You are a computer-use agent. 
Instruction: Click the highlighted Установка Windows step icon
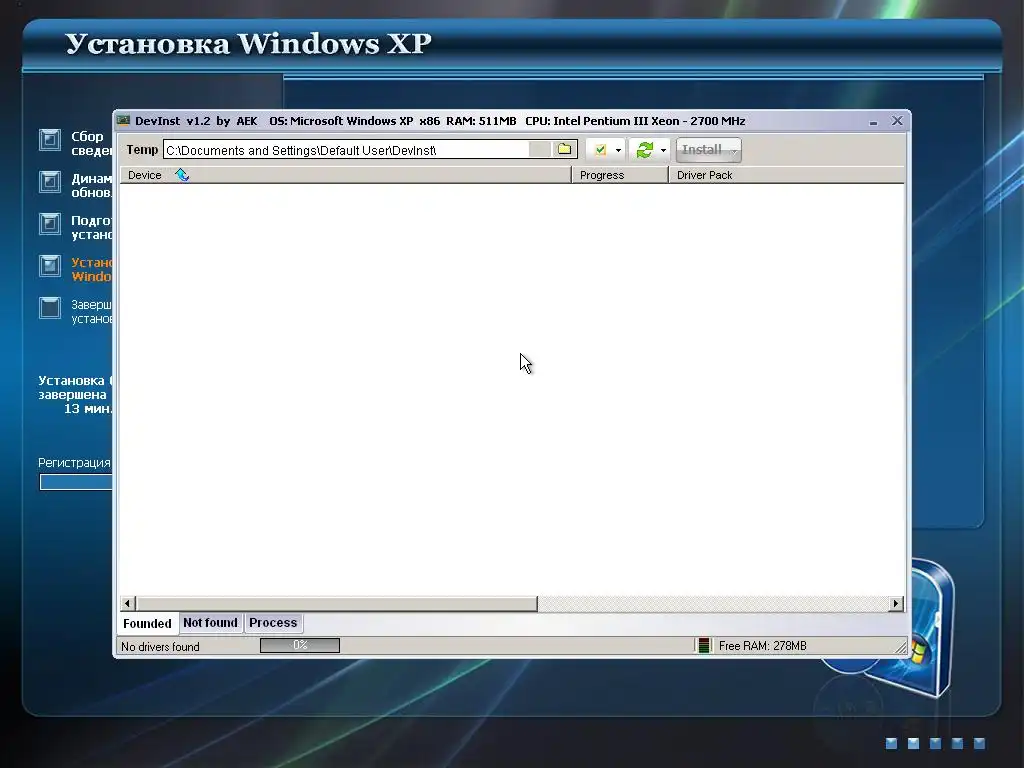click(x=50, y=265)
